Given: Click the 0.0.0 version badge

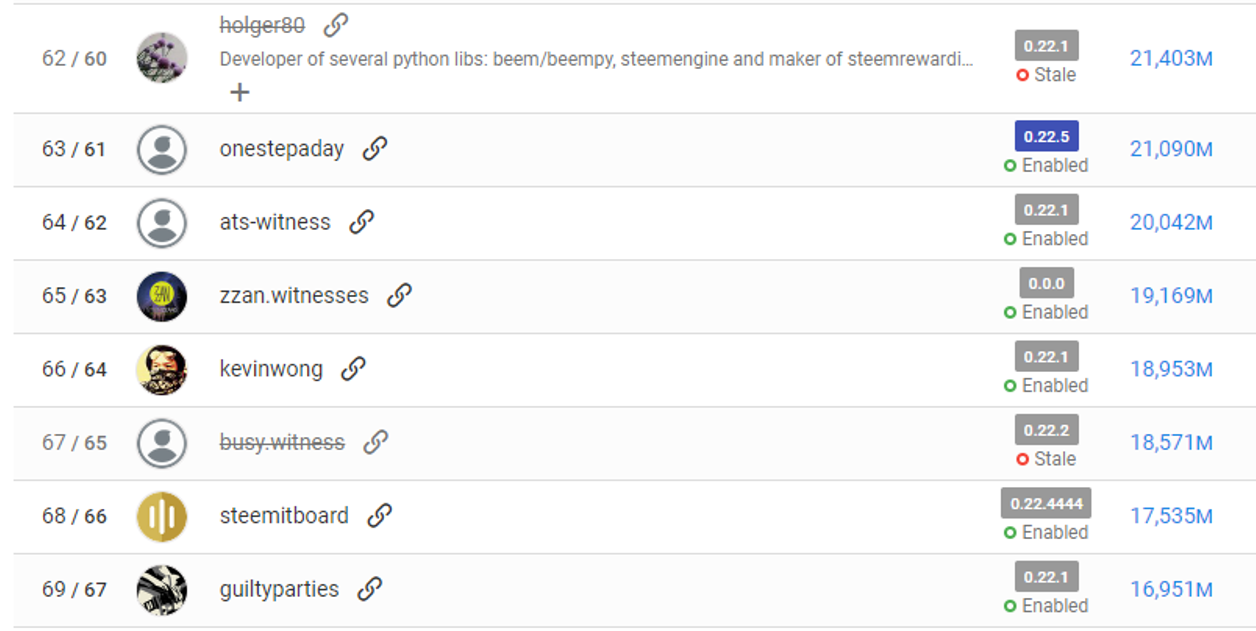Looking at the screenshot, I should 1046,283.
